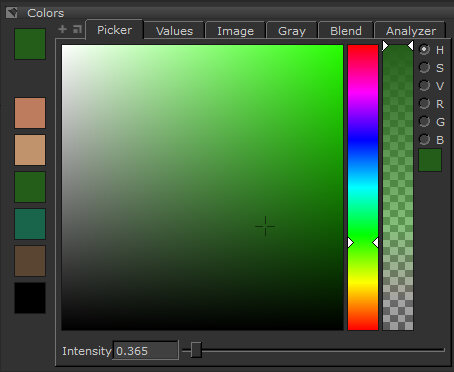Image resolution: width=454 pixels, height=372 pixels.
Task: Click the left alpha strip arrow marker
Action: [385, 46]
